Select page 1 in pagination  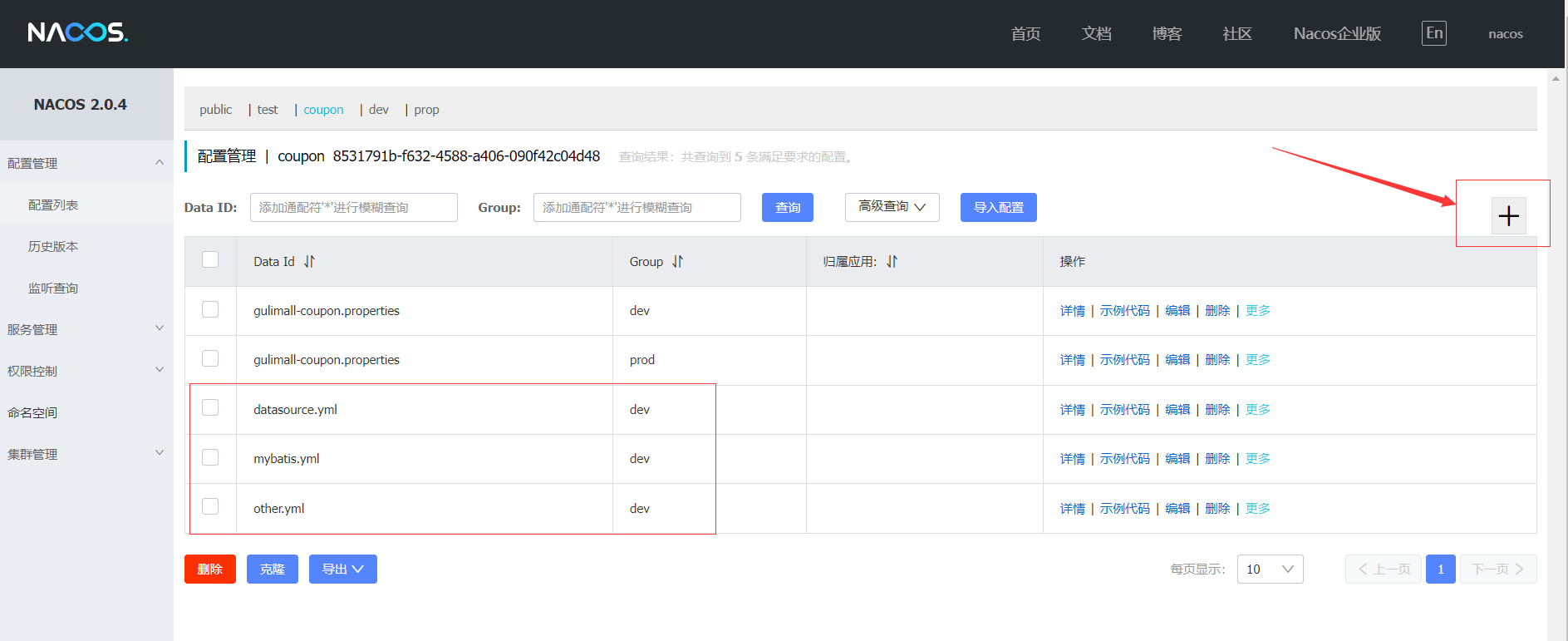[x=1441, y=569]
